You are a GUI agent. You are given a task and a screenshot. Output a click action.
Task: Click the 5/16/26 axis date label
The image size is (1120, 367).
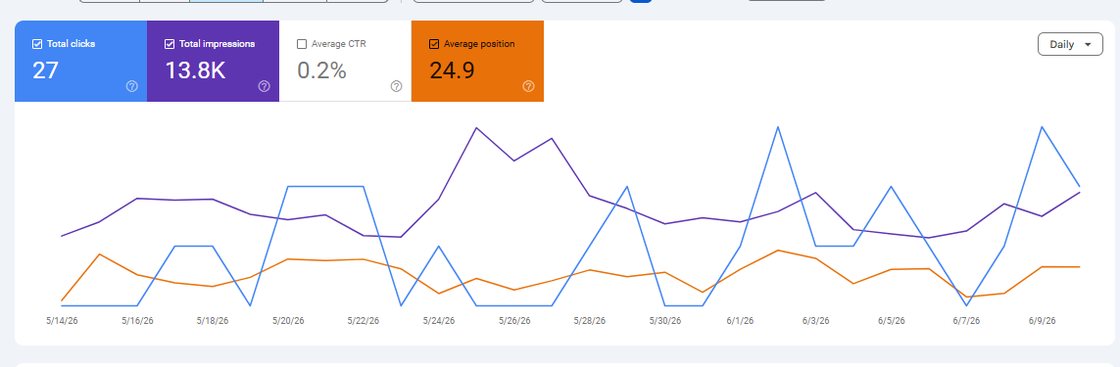[x=137, y=321]
